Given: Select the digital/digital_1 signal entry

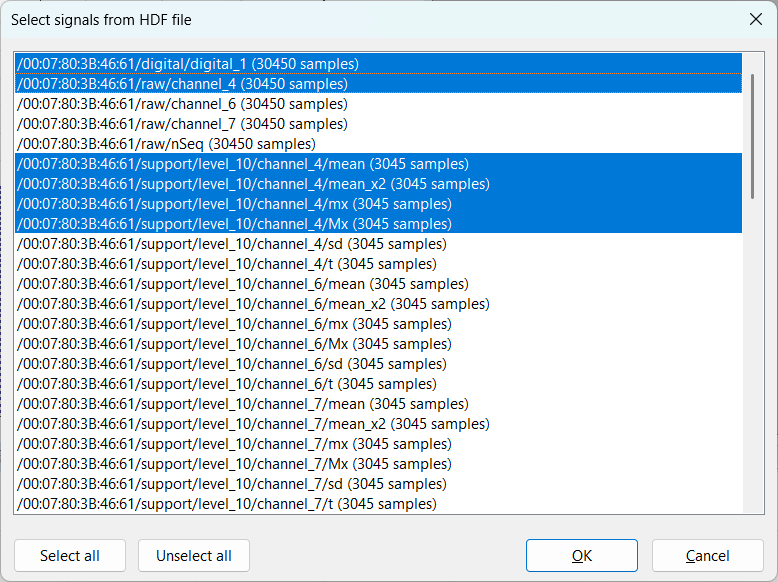Looking at the screenshot, I should pos(187,64).
